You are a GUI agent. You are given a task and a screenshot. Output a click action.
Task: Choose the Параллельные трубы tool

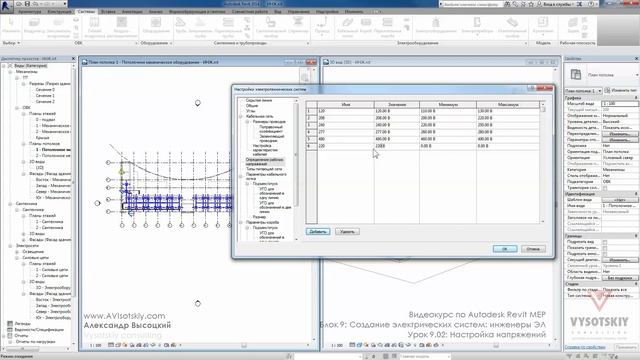228,27
